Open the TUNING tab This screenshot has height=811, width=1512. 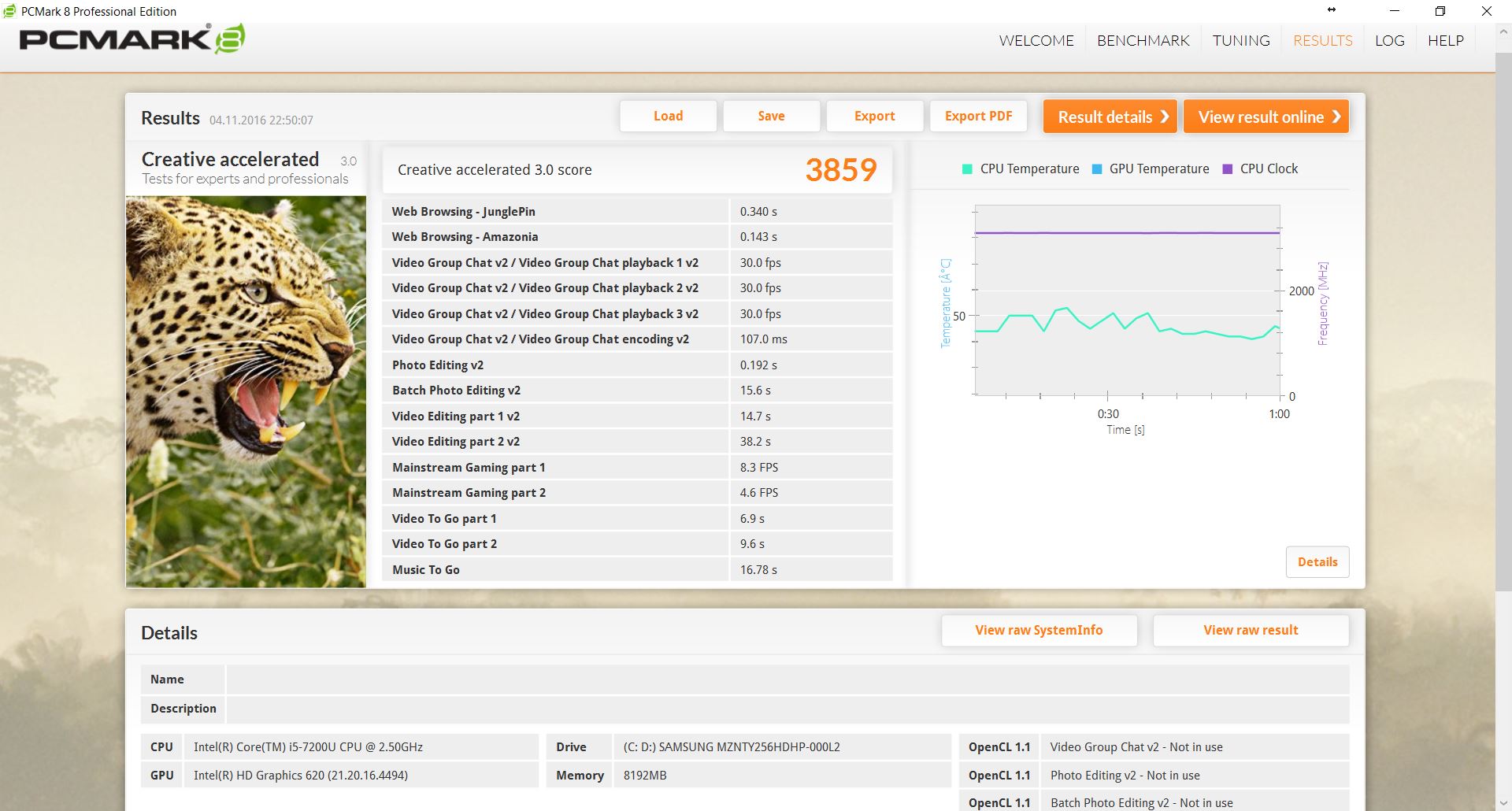point(1241,40)
